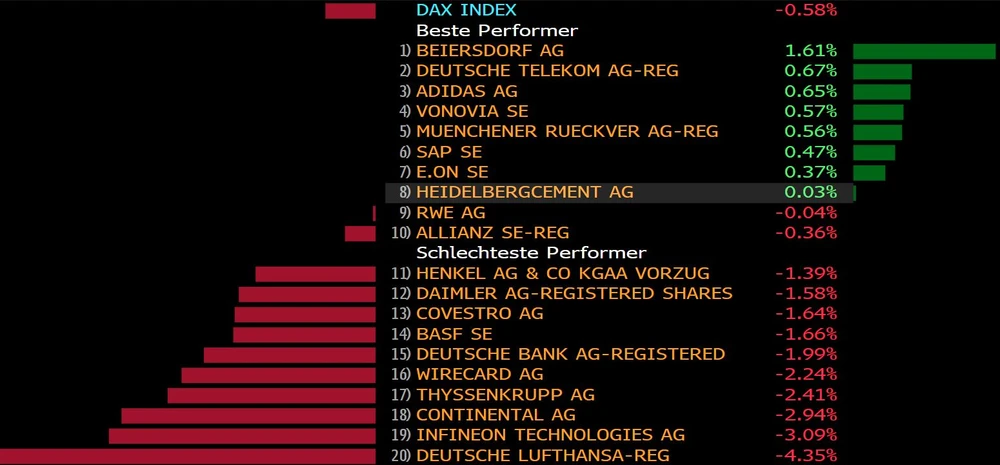Open SAP SE from the list
Image resolution: width=1000 pixels, height=465 pixels.
click(x=449, y=152)
